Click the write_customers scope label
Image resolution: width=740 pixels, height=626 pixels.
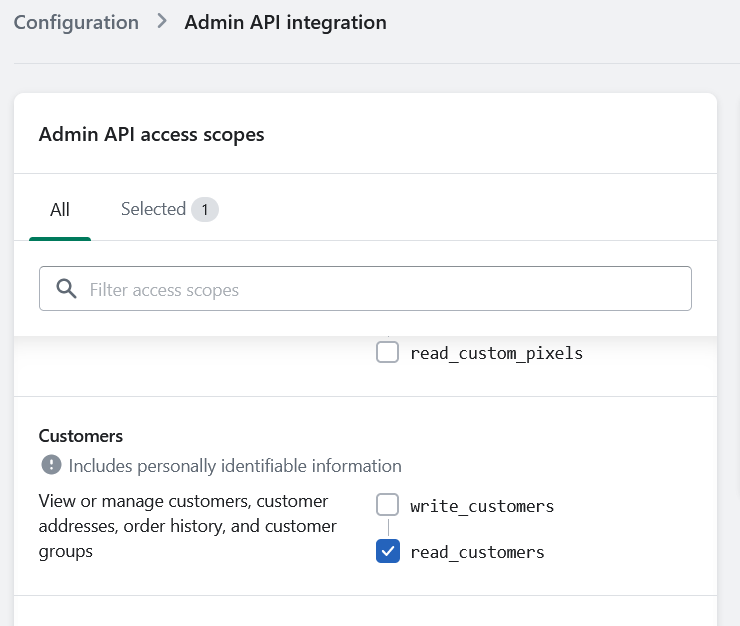(482, 506)
